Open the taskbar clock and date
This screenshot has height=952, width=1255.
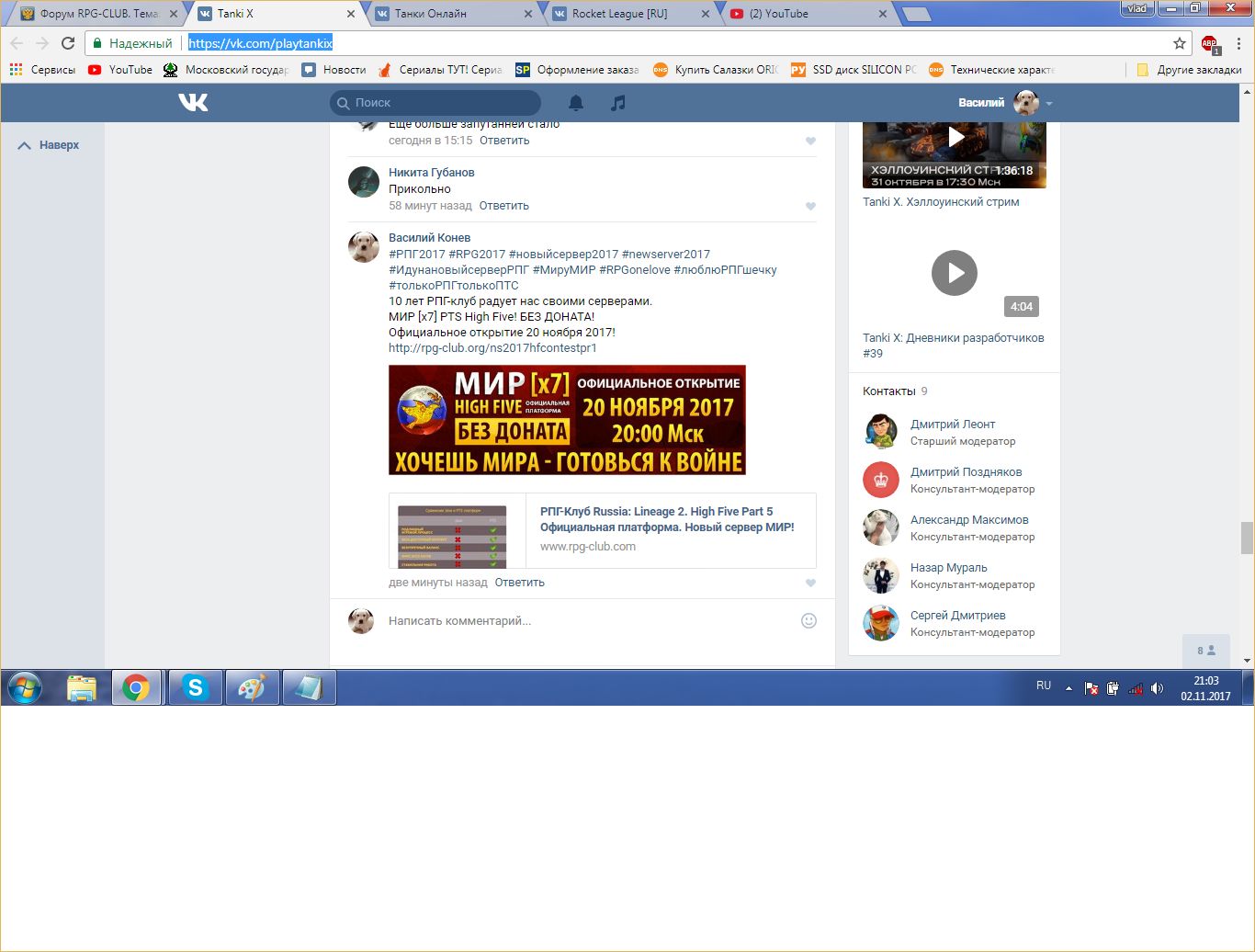(1205, 688)
